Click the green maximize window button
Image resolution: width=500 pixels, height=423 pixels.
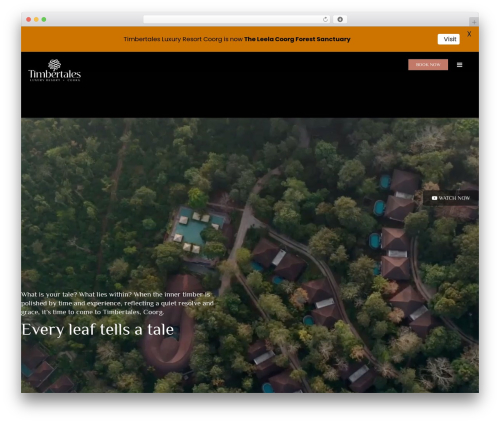(44, 19)
